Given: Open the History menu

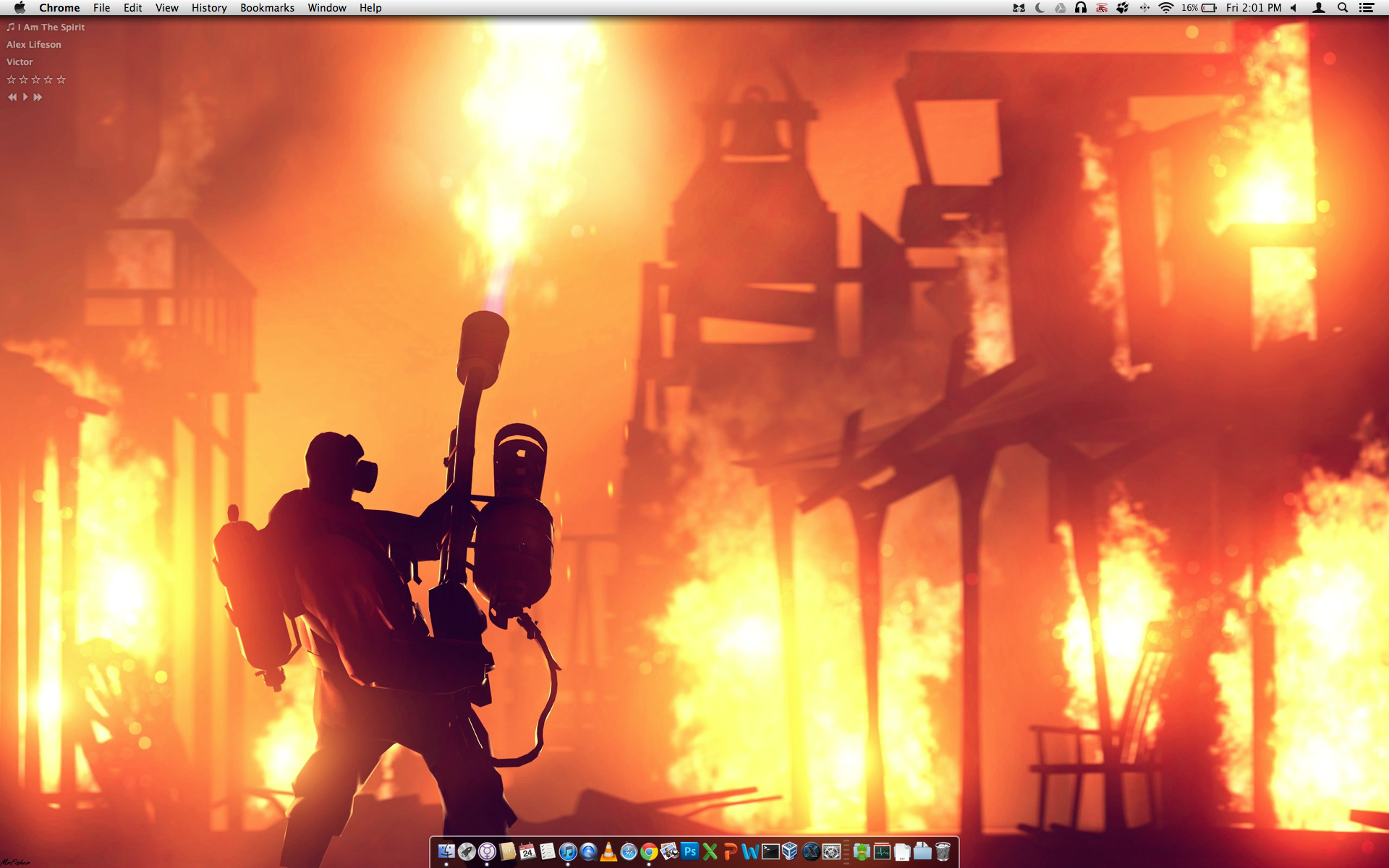Looking at the screenshot, I should pos(209,8).
